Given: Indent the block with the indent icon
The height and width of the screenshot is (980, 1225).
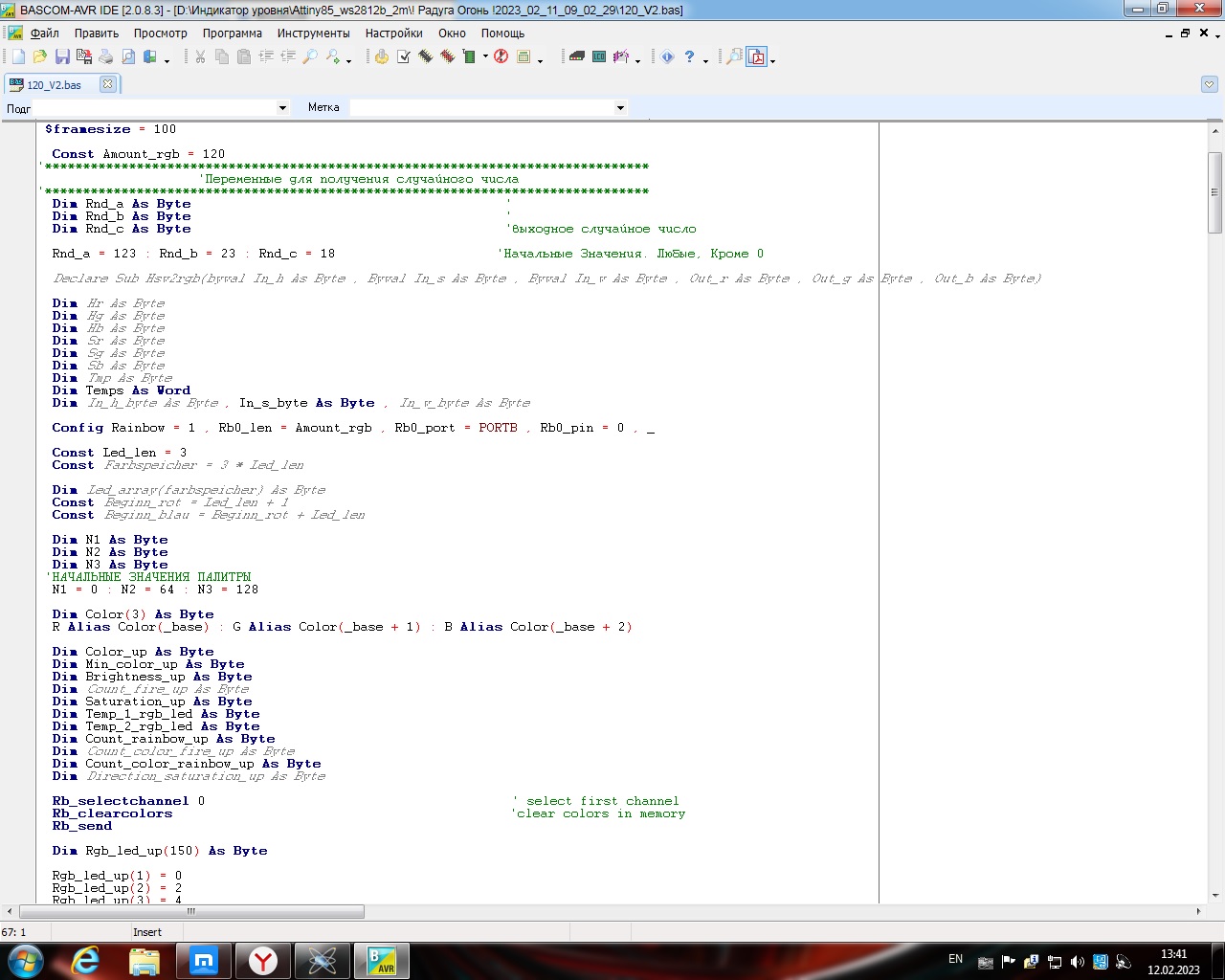Looking at the screenshot, I should click(266, 57).
